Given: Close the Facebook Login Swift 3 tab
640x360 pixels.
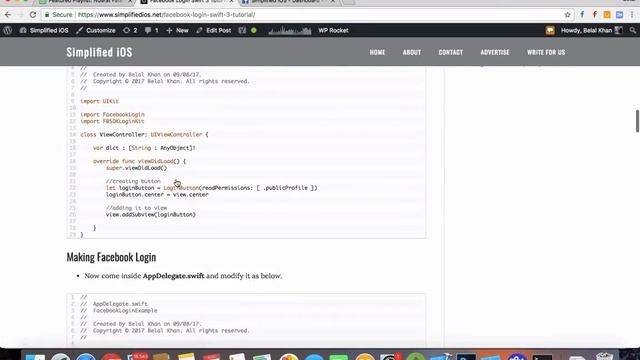Looking at the screenshot, I should click(231, 2).
